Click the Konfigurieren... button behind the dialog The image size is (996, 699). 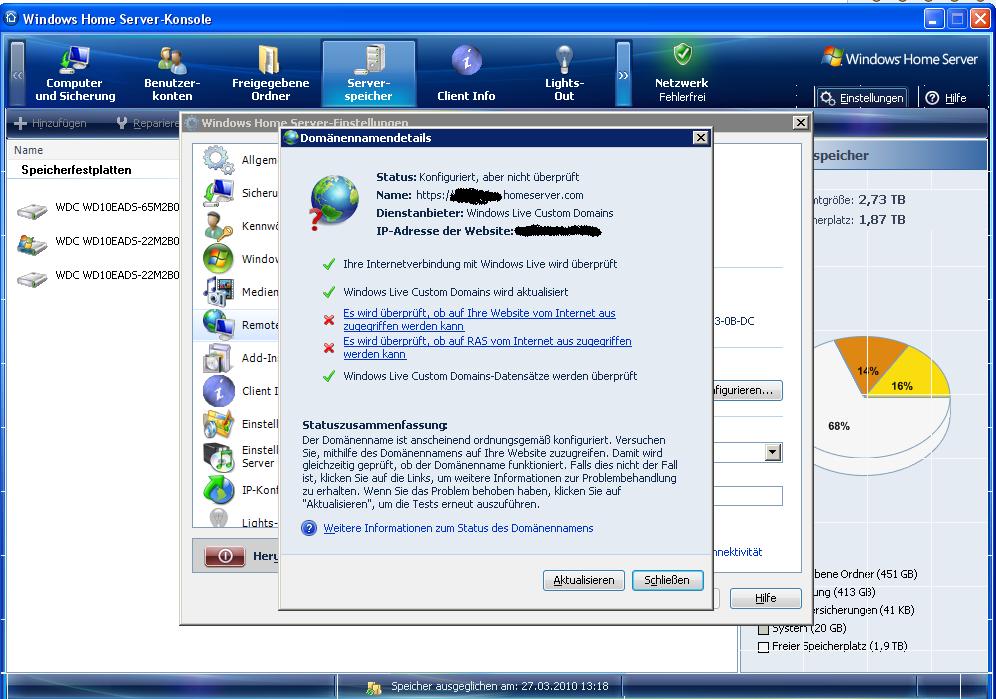tap(748, 390)
